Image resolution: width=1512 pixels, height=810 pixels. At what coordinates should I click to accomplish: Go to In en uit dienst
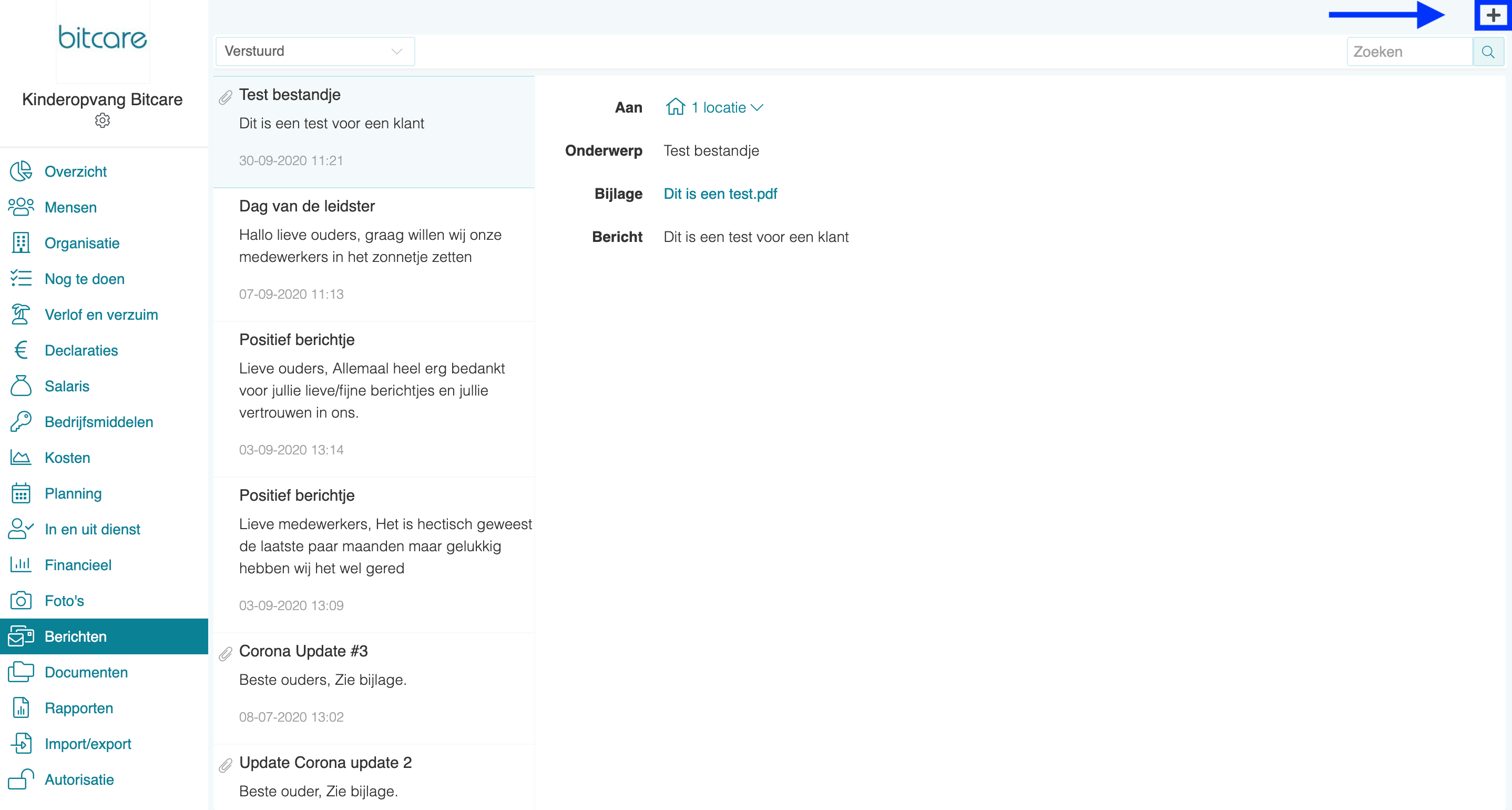coord(104,529)
